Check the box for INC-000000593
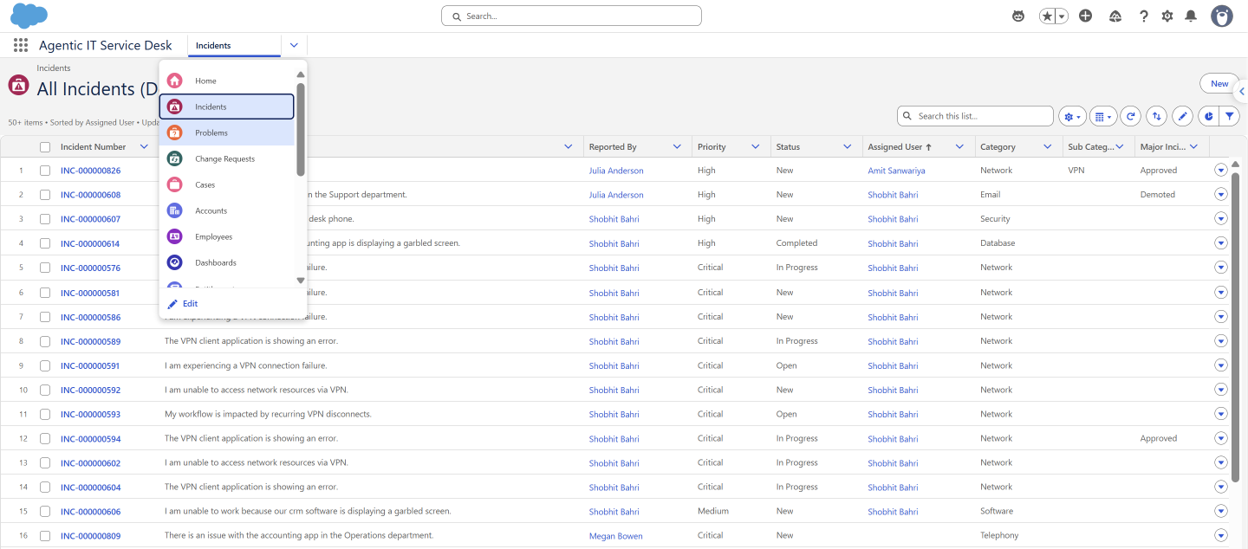Viewport: 1248px width, 549px height. click(45, 414)
